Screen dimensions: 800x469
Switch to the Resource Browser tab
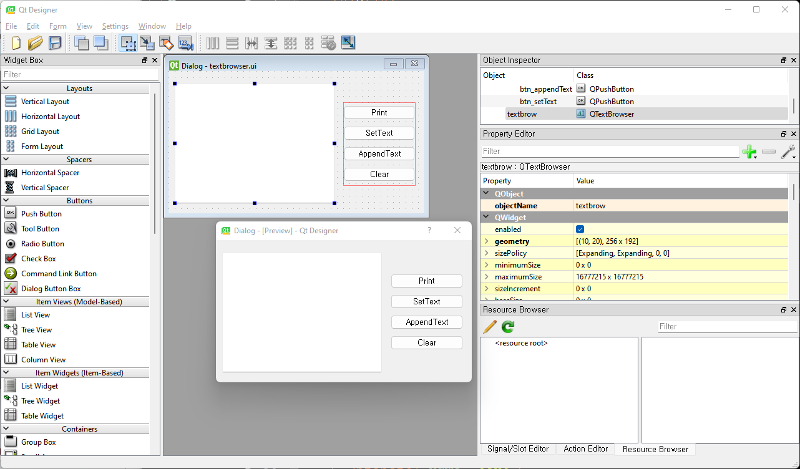point(655,449)
